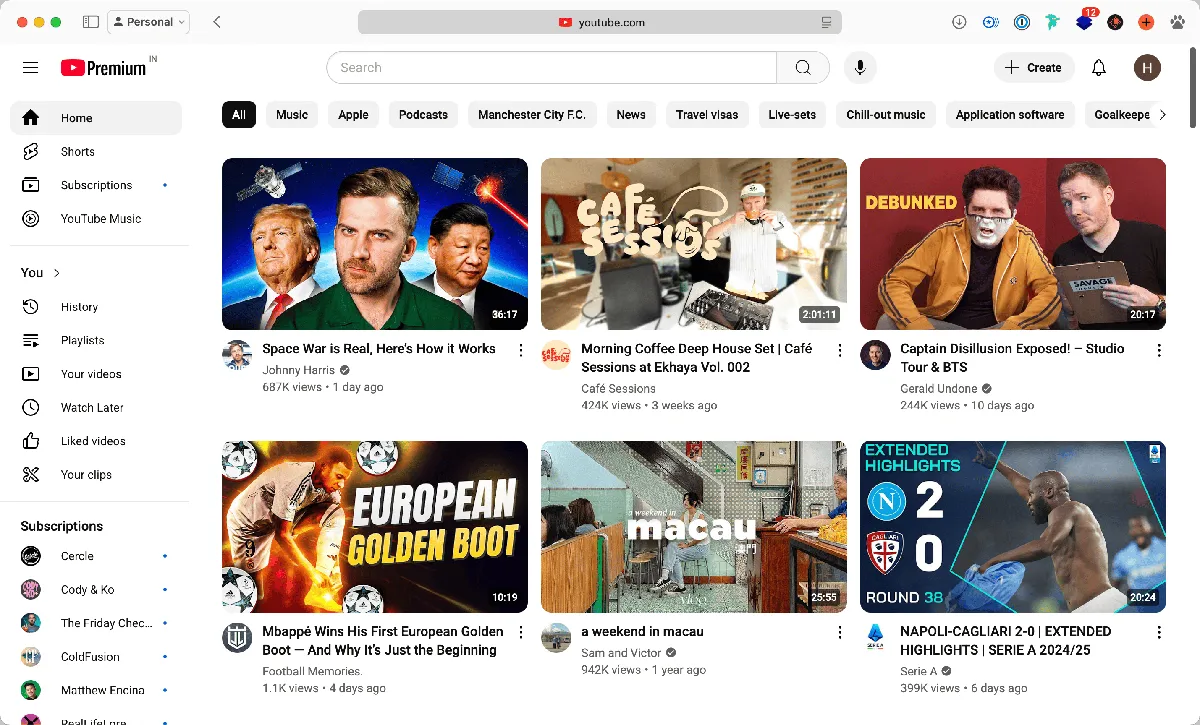Click the page vertical scrollbar
The width and height of the screenshot is (1200, 725).
click(x=1193, y=90)
